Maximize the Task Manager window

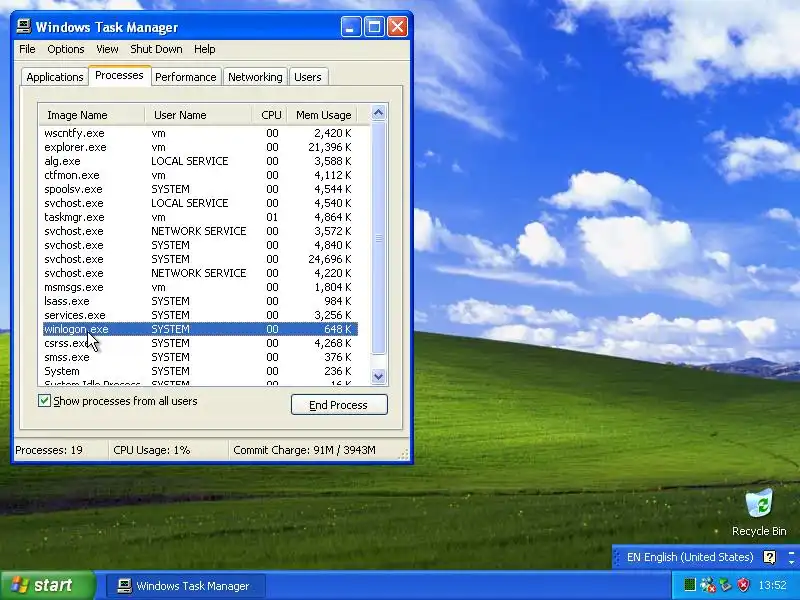coord(374,27)
